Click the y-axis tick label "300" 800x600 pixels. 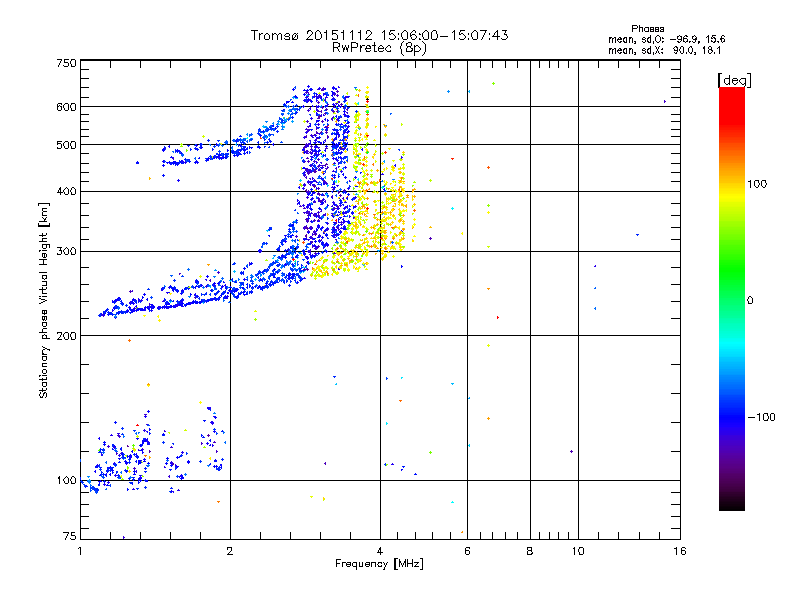pos(66,252)
